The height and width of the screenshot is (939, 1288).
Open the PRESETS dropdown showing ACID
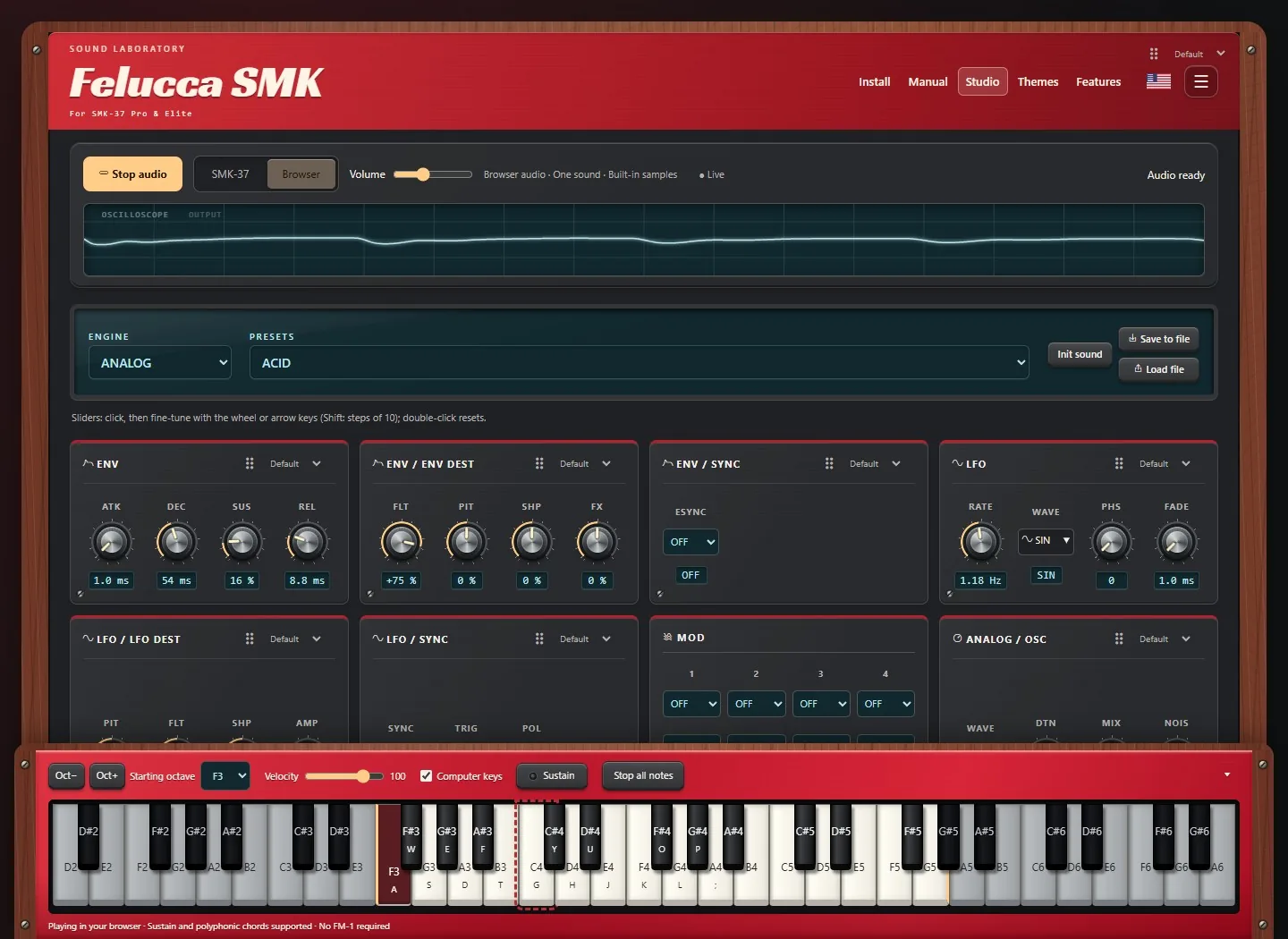tap(640, 363)
